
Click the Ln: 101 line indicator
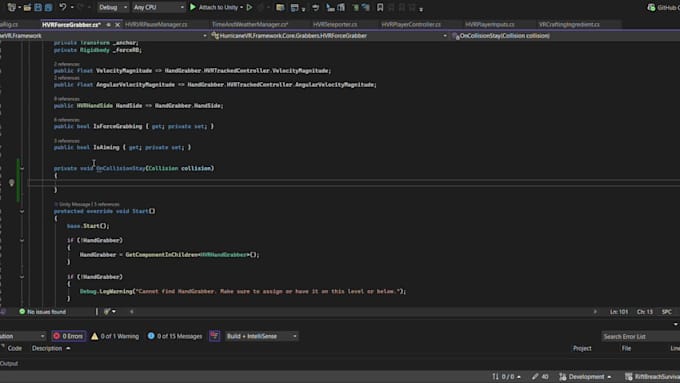619,312
